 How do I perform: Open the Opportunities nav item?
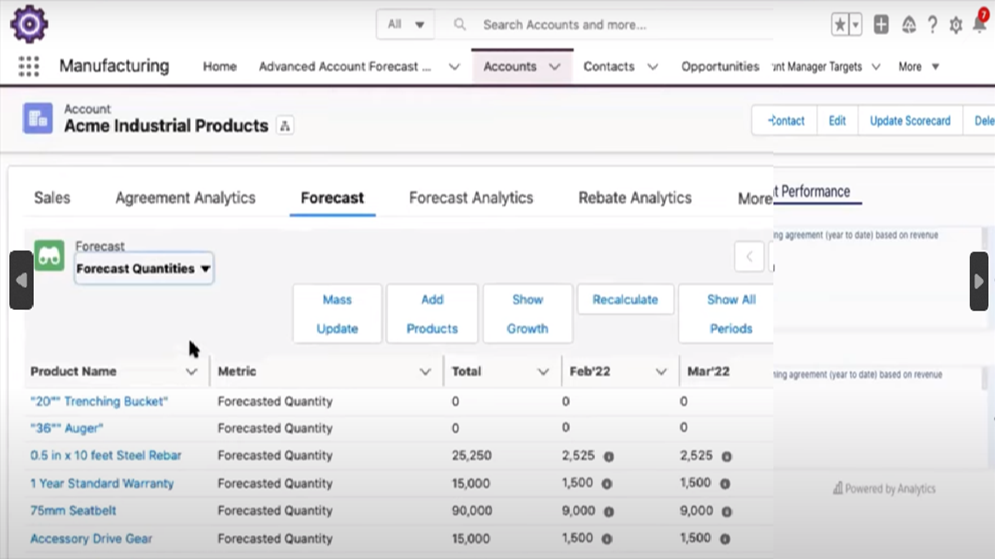720,67
